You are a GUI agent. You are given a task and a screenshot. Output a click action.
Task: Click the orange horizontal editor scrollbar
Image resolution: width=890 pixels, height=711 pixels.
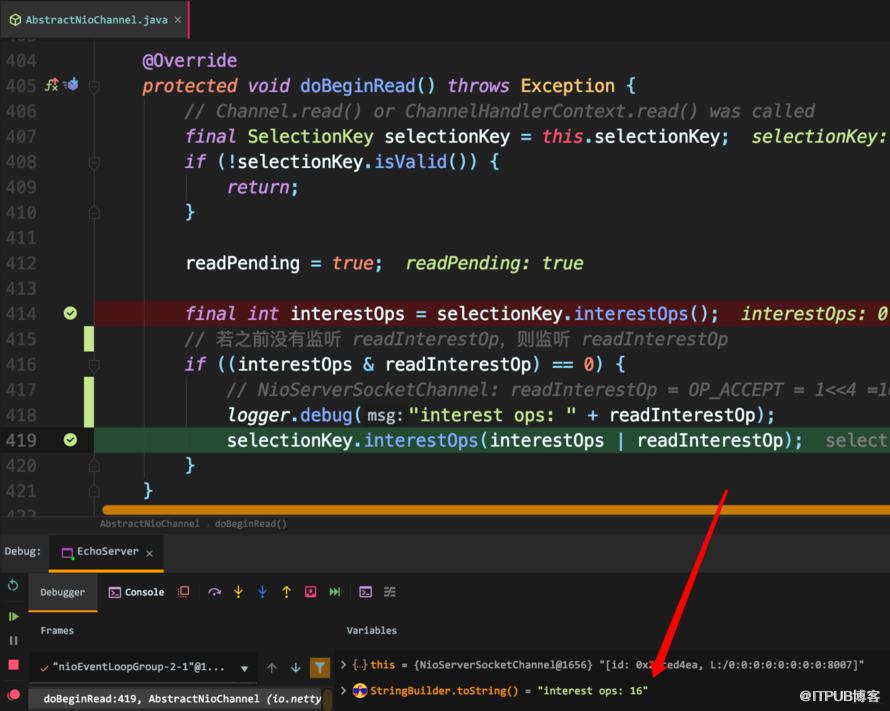[496, 510]
